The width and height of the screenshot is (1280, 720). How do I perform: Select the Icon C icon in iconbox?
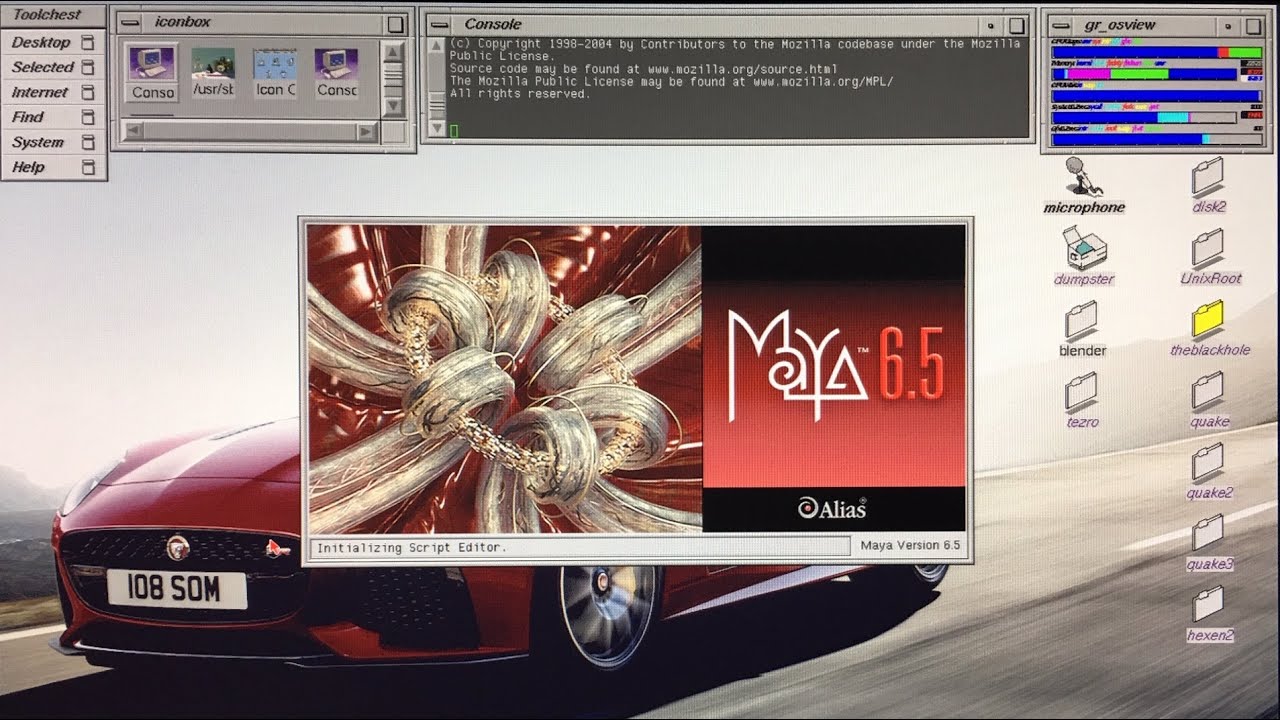tap(275, 72)
